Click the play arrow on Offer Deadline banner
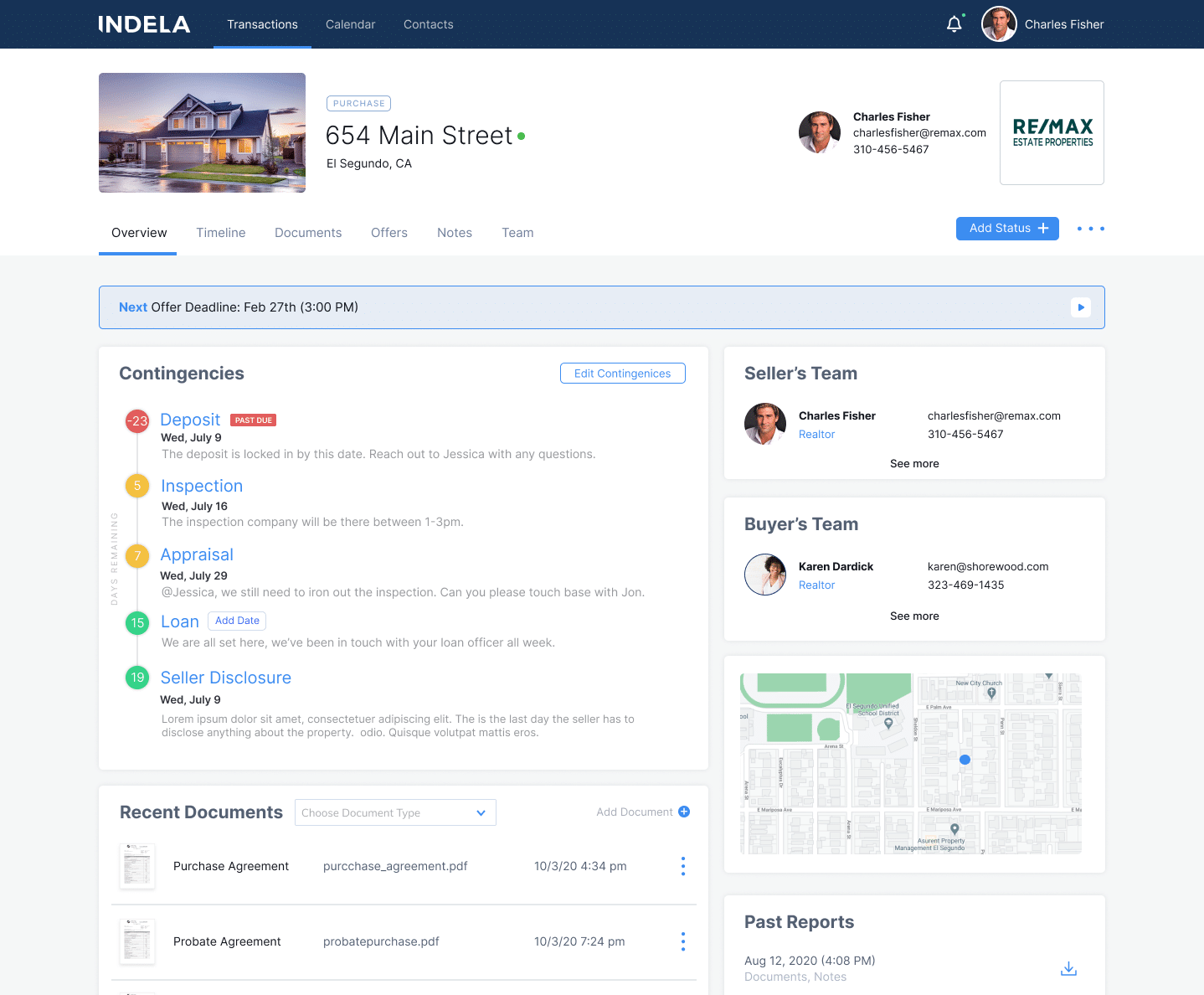1204x995 pixels. click(1081, 307)
